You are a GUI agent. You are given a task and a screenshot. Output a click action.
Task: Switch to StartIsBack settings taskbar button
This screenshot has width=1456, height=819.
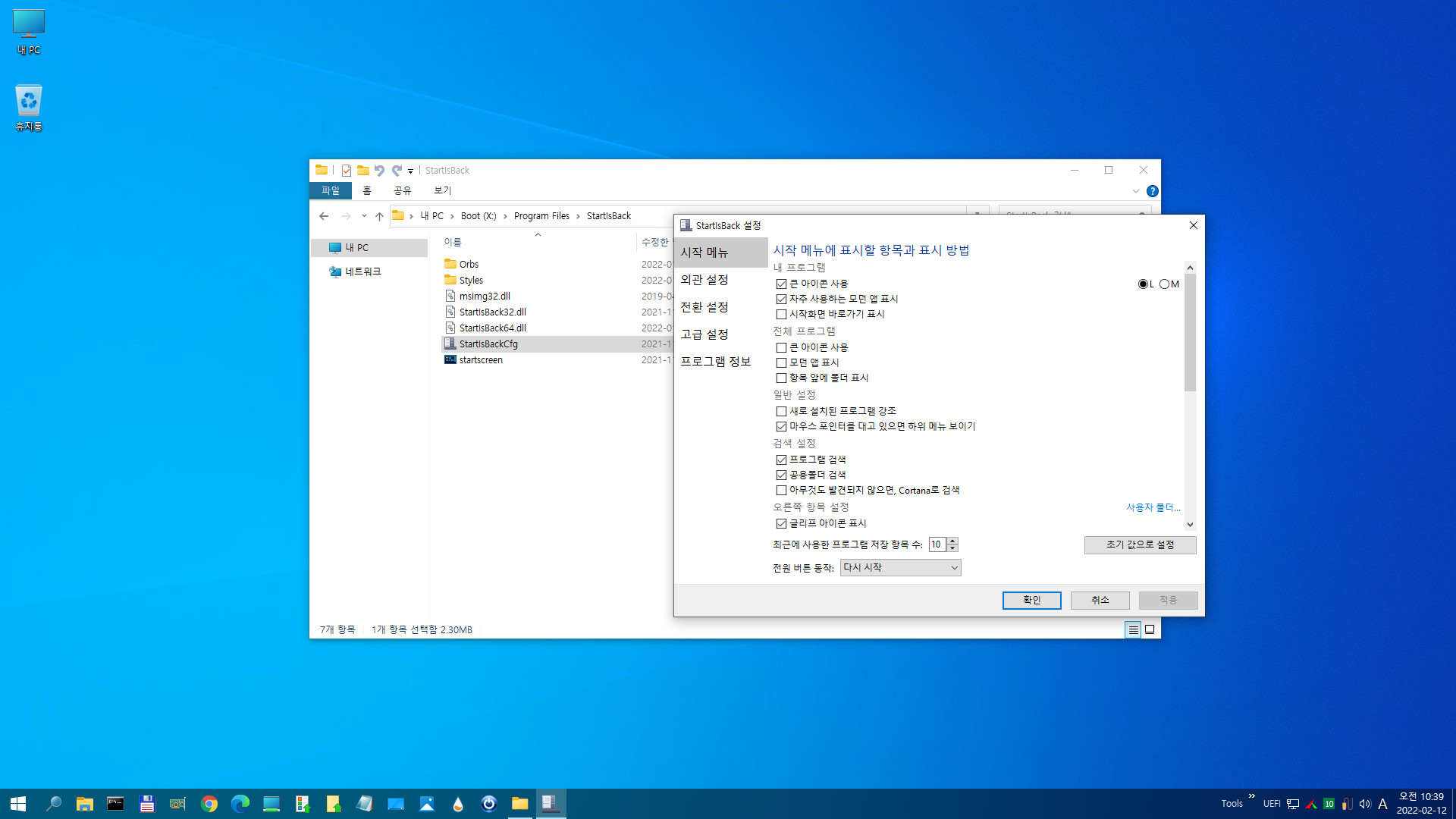point(551,804)
